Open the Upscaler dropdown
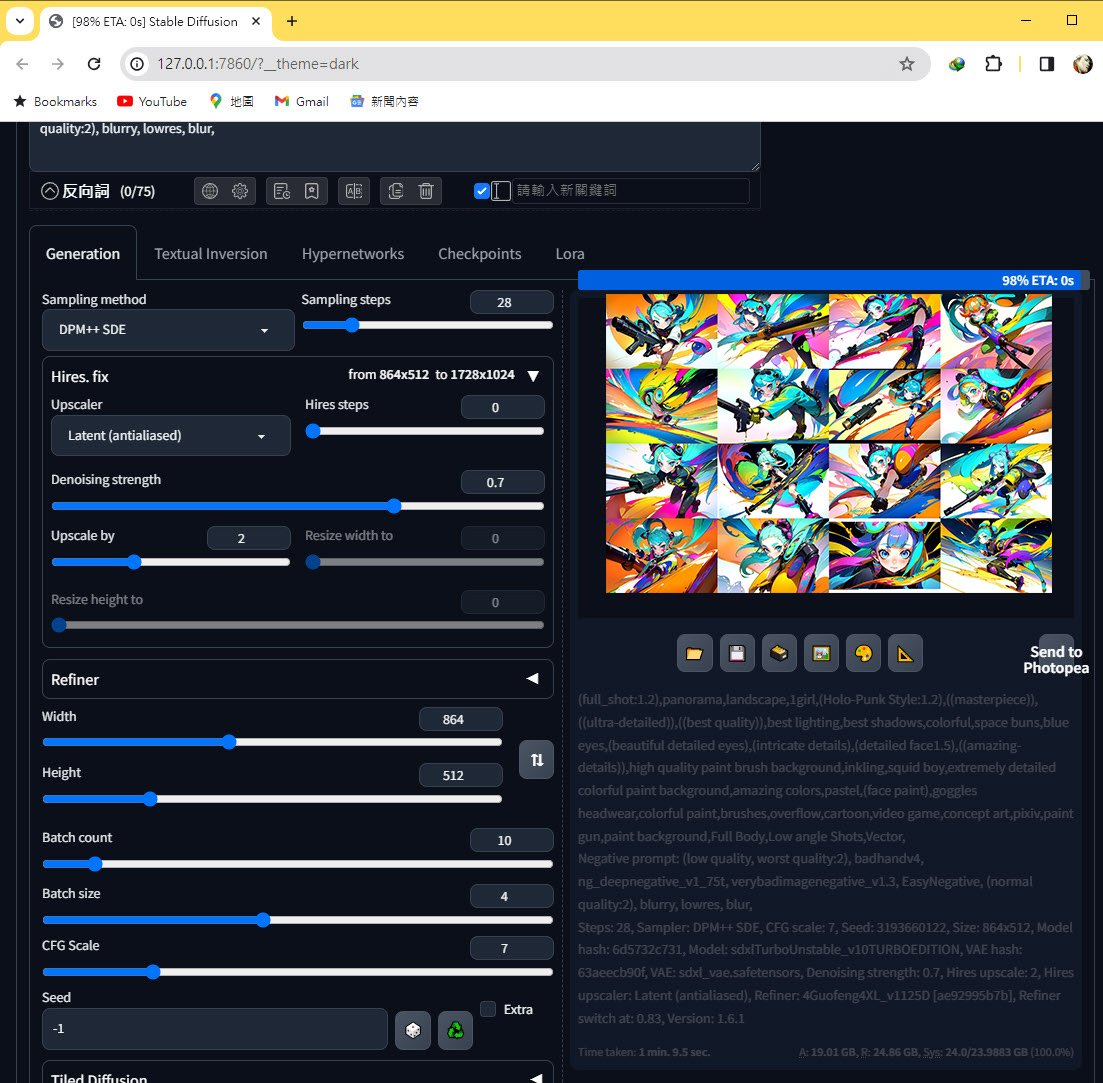This screenshot has width=1103, height=1083. (170, 436)
